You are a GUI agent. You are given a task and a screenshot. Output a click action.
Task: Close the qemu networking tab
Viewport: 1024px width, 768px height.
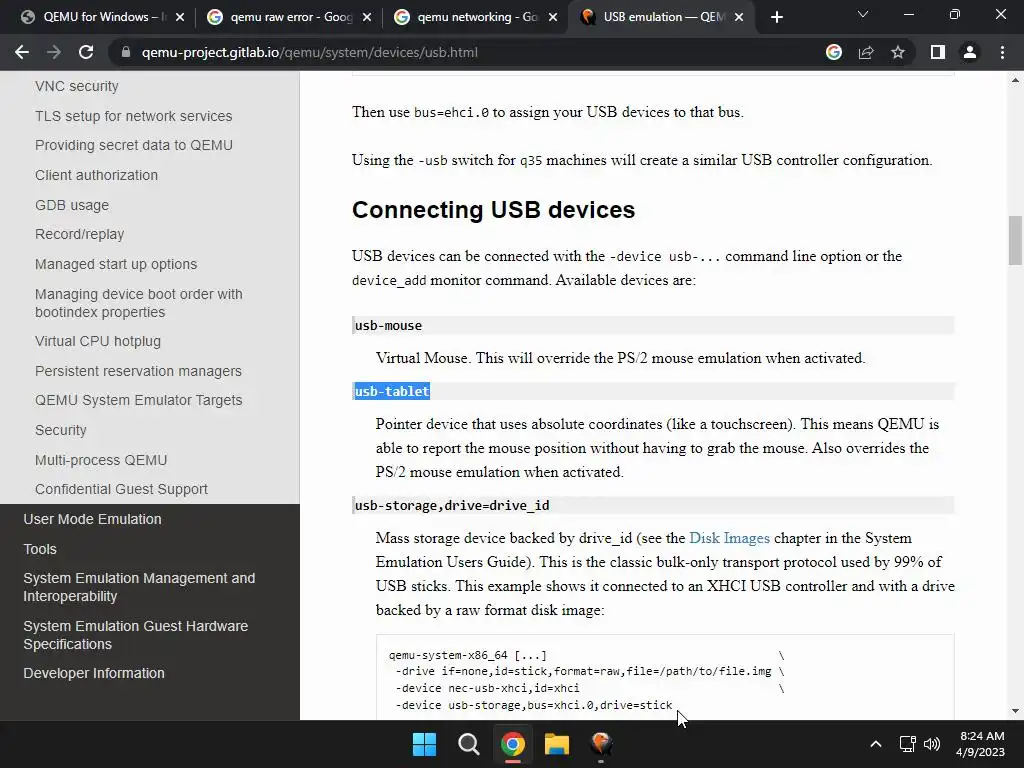(553, 17)
